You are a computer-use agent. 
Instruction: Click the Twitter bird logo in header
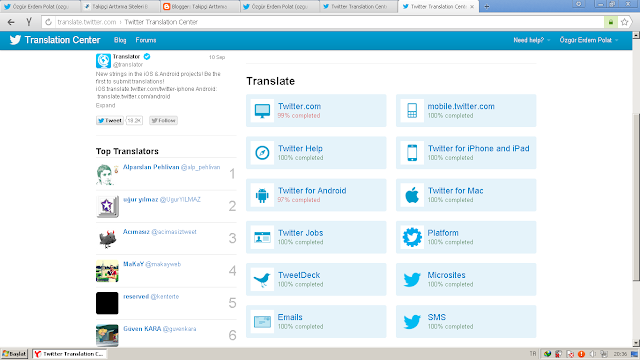(x=15, y=40)
